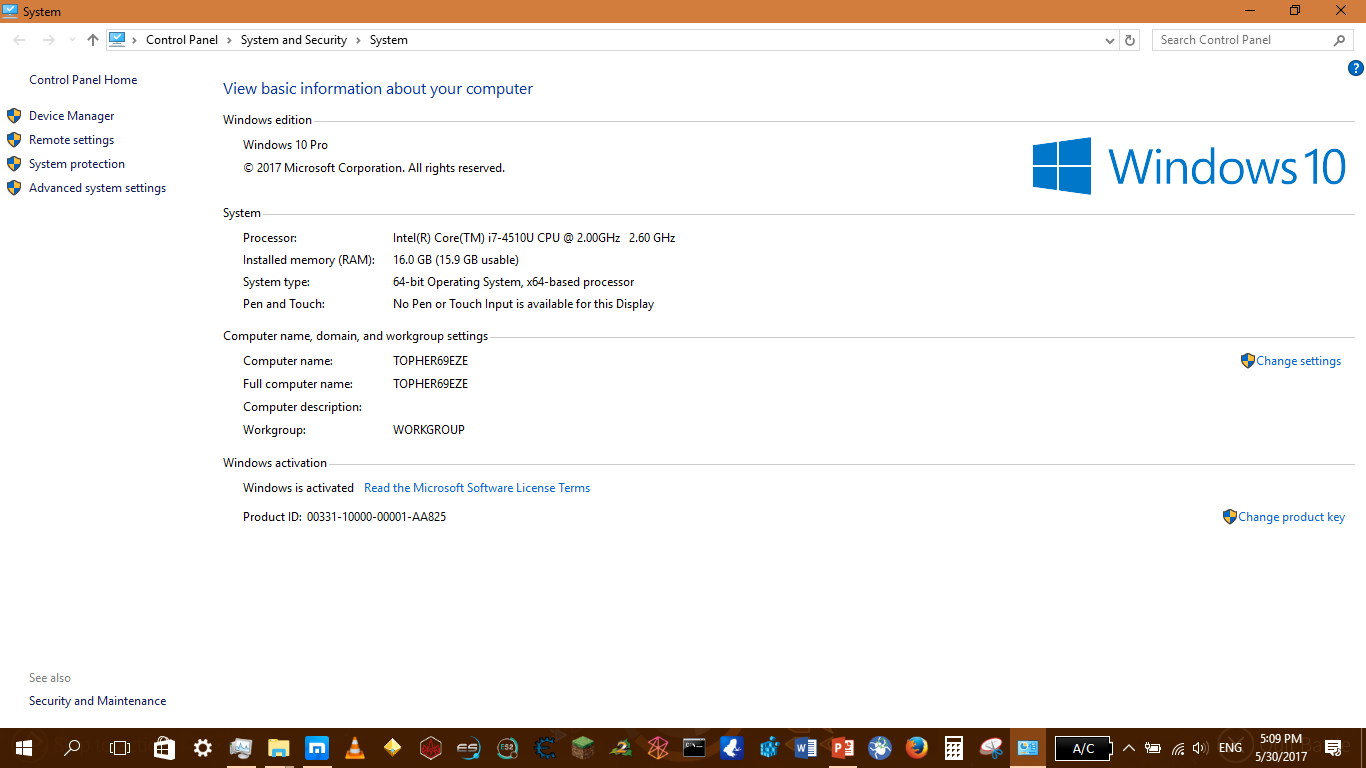Image resolution: width=1366 pixels, height=768 pixels.
Task: Launch Microsoft Word from taskbar
Action: pyautogui.click(x=806, y=748)
